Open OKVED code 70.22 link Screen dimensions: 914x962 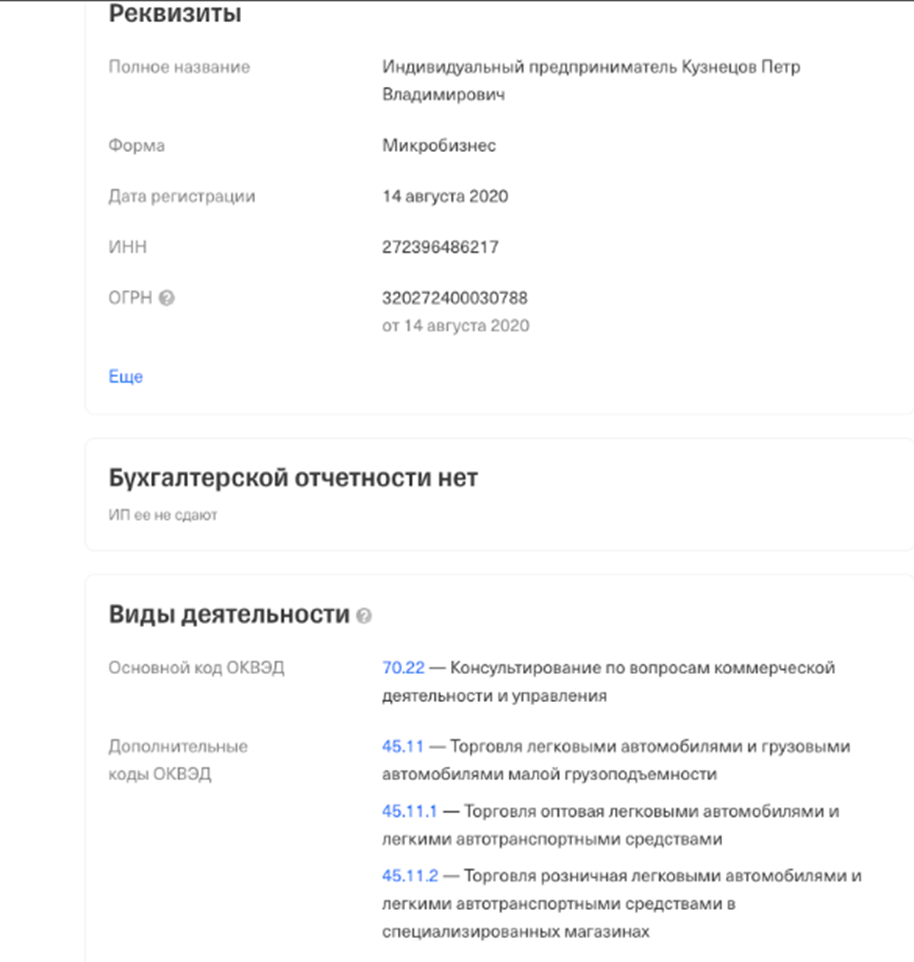tap(403, 667)
